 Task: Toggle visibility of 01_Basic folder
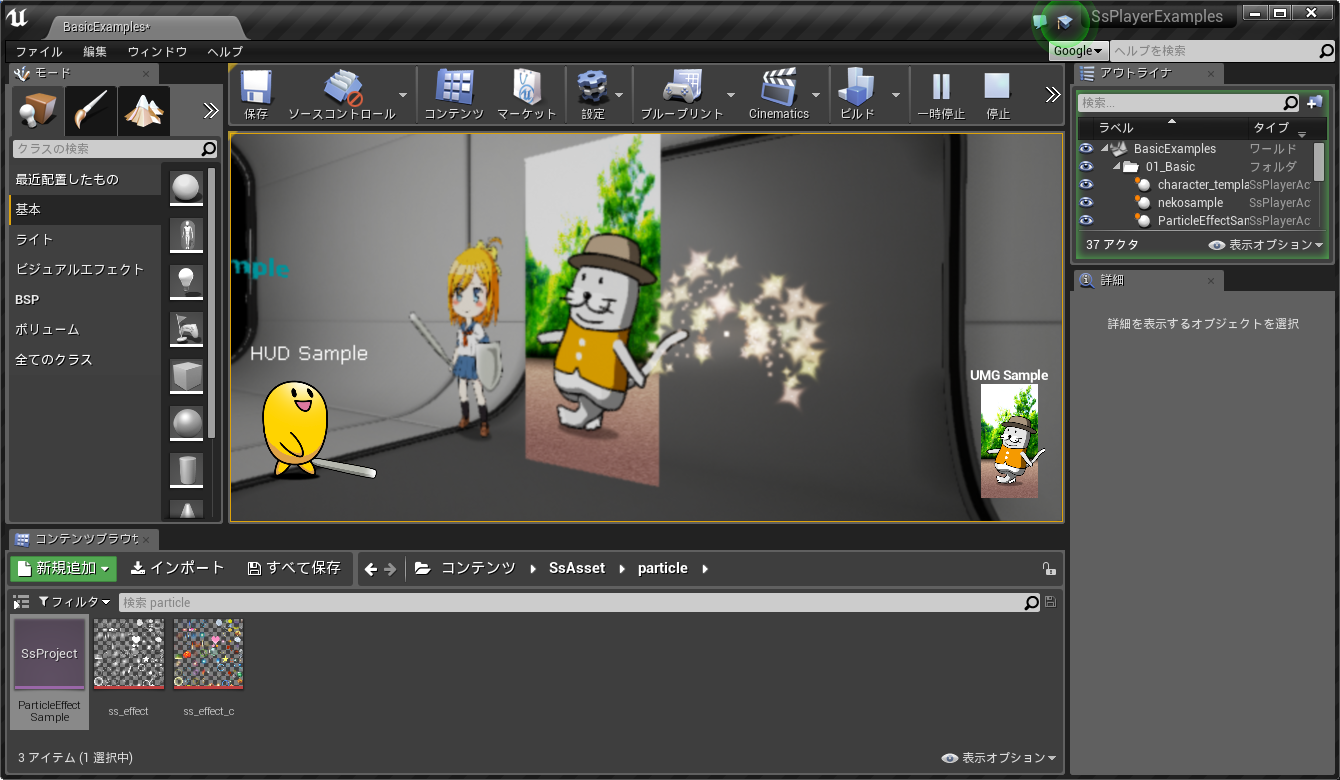point(1086,166)
